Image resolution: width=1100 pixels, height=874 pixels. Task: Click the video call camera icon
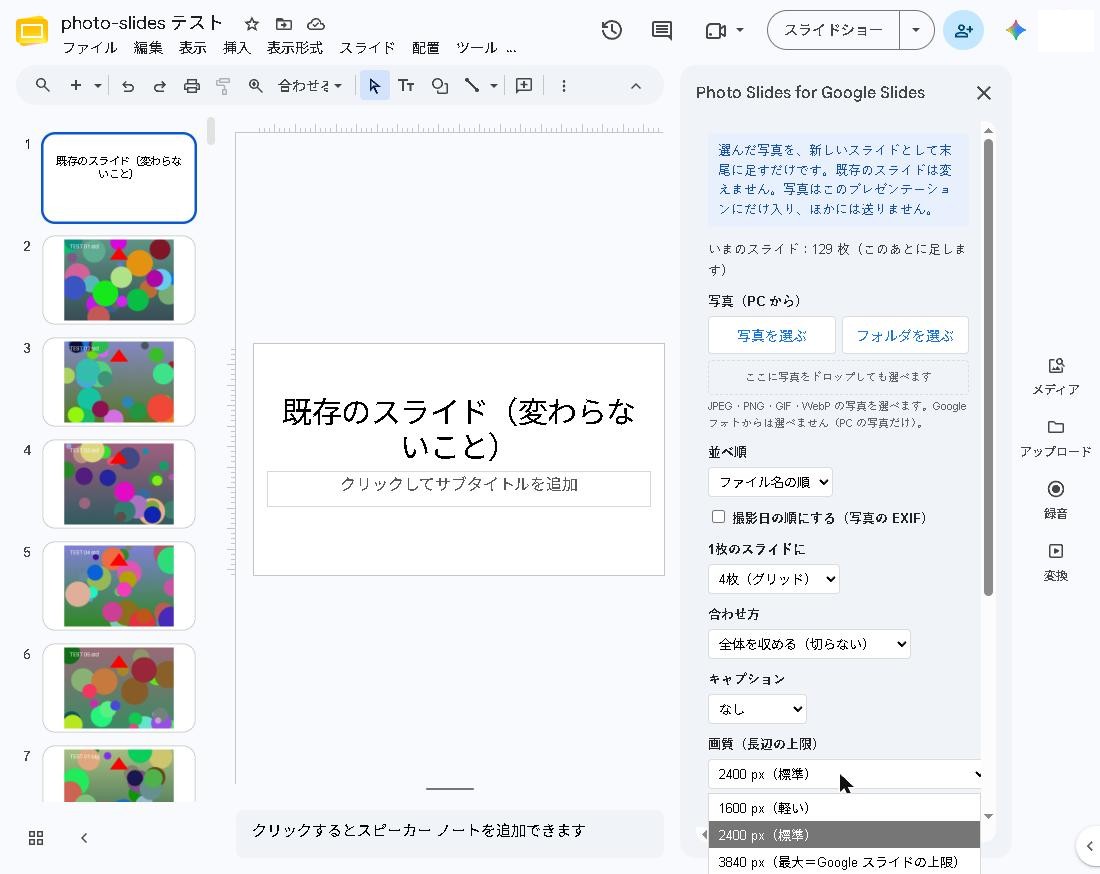coord(716,30)
